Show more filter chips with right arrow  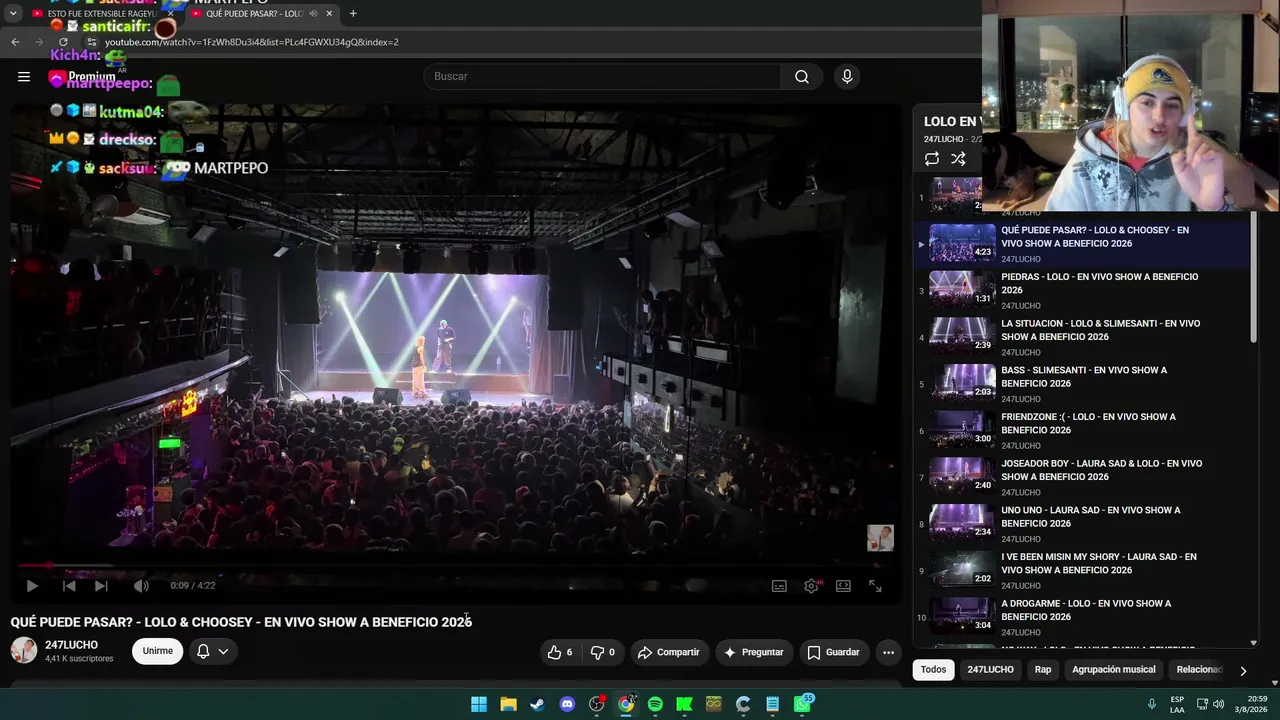pyautogui.click(x=1243, y=670)
